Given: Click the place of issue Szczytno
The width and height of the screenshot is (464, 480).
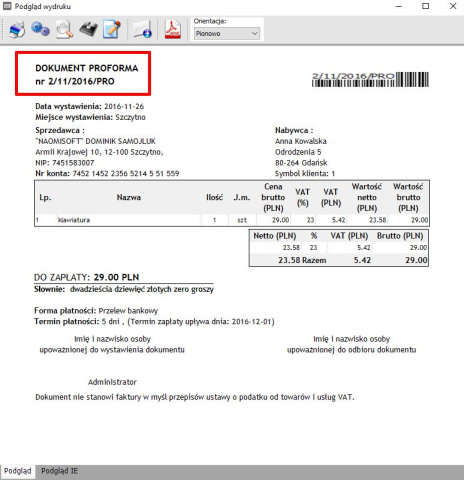Looking at the screenshot, I should 130,117.
